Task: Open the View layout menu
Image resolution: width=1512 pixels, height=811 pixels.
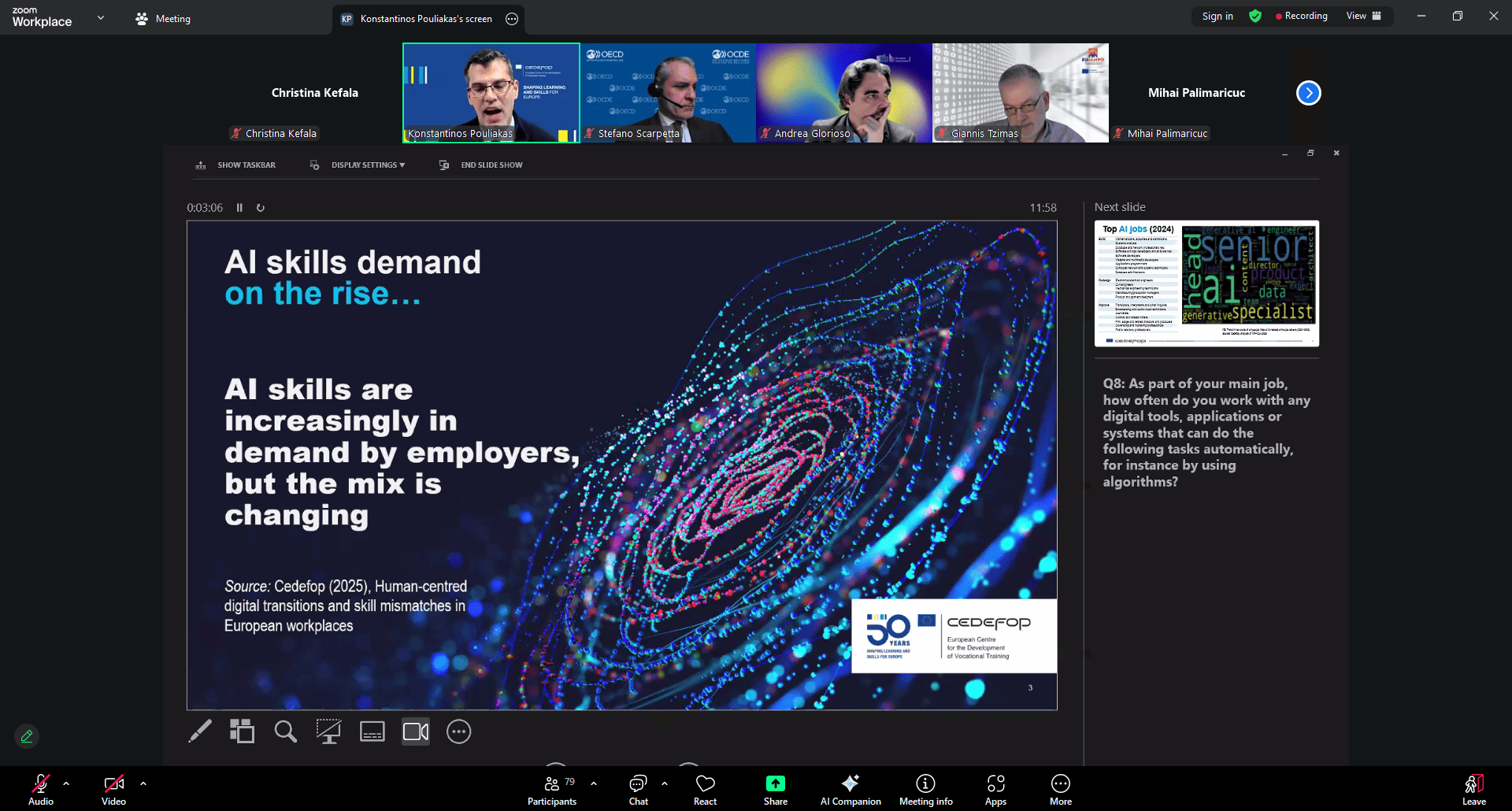Action: click(x=1363, y=16)
